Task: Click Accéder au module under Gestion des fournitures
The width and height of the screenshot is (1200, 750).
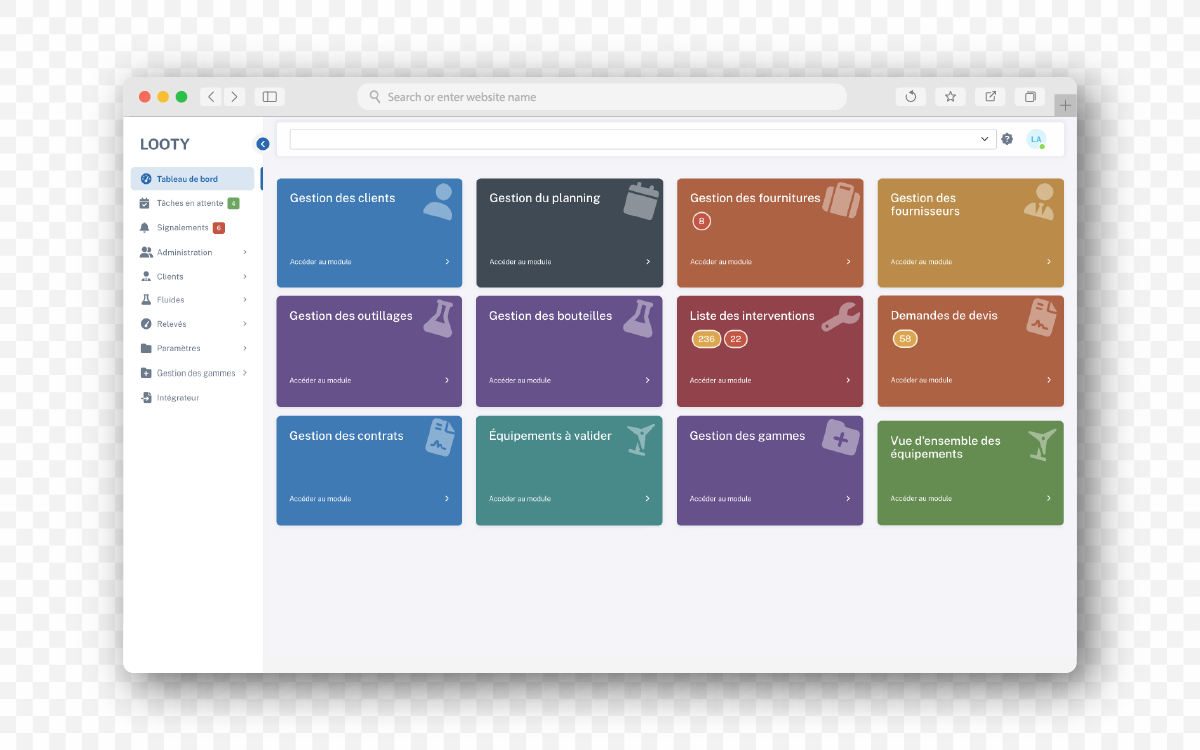Action: pos(721,262)
